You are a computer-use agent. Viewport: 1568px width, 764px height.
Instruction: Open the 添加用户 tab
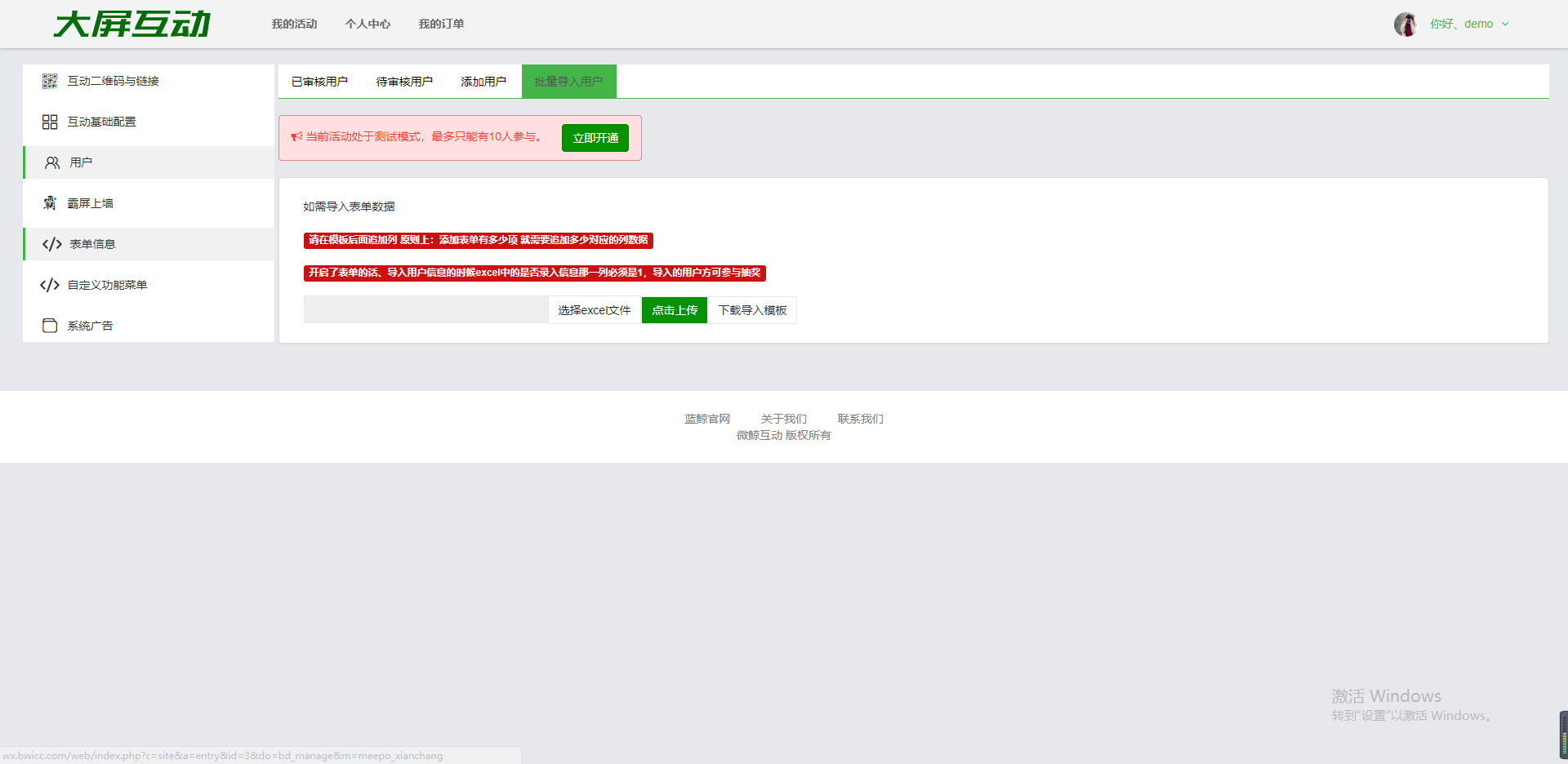[483, 82]
